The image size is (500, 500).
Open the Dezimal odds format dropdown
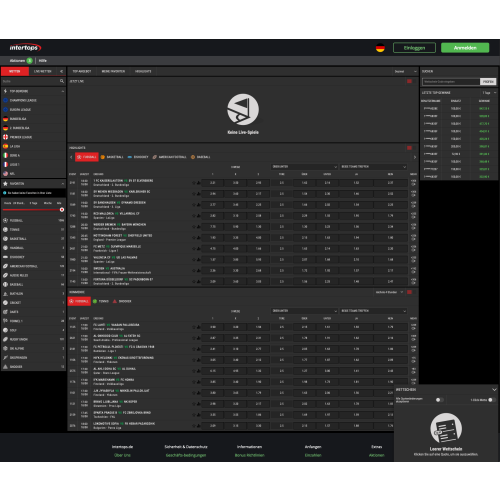(x=405, y=71)
